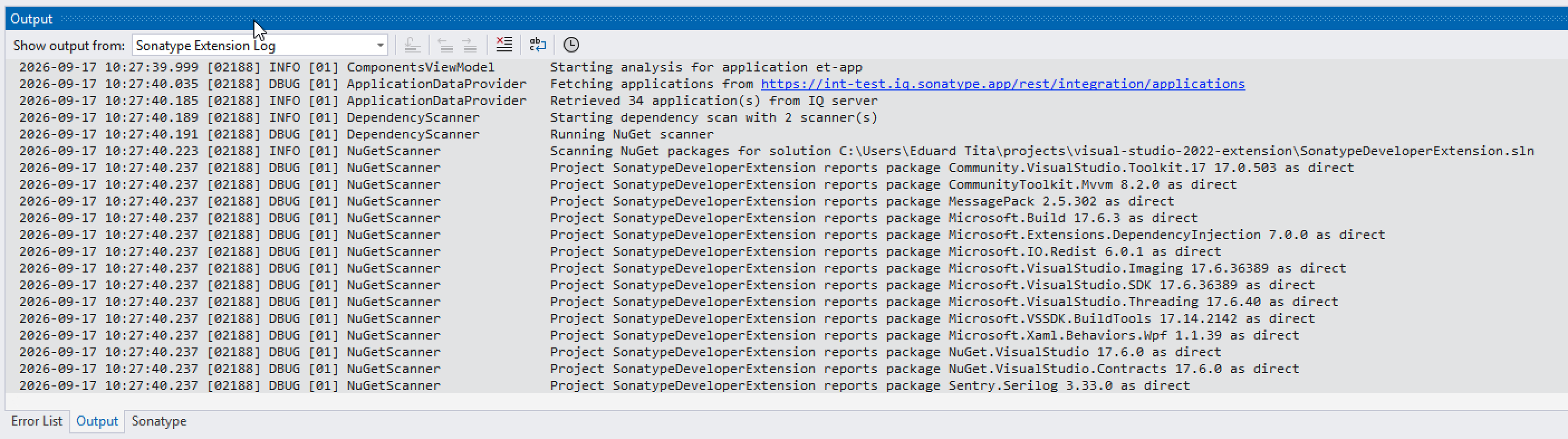Open the Sonatype tab
This screenshot has width=1568, height=439.
coord(159,421)
